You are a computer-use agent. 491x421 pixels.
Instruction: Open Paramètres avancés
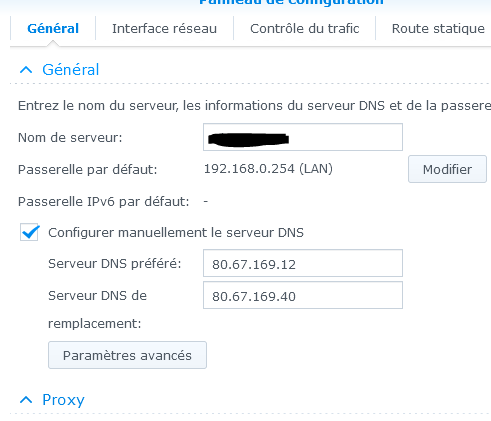coord(127,355)
